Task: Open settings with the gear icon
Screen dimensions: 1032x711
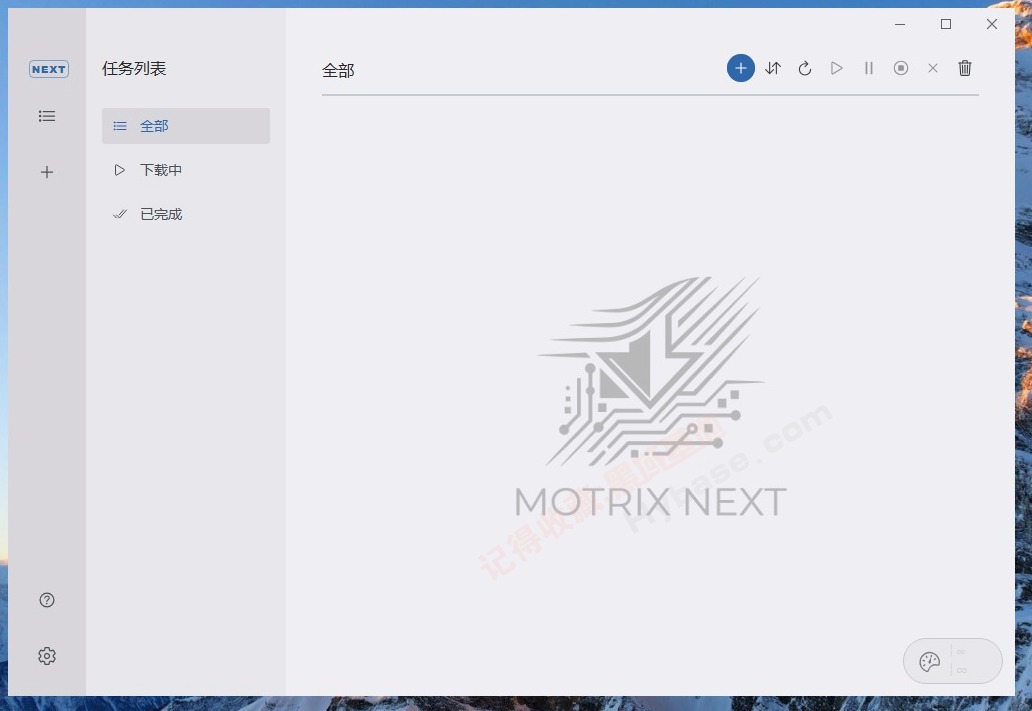Action: tap(47, 655)
